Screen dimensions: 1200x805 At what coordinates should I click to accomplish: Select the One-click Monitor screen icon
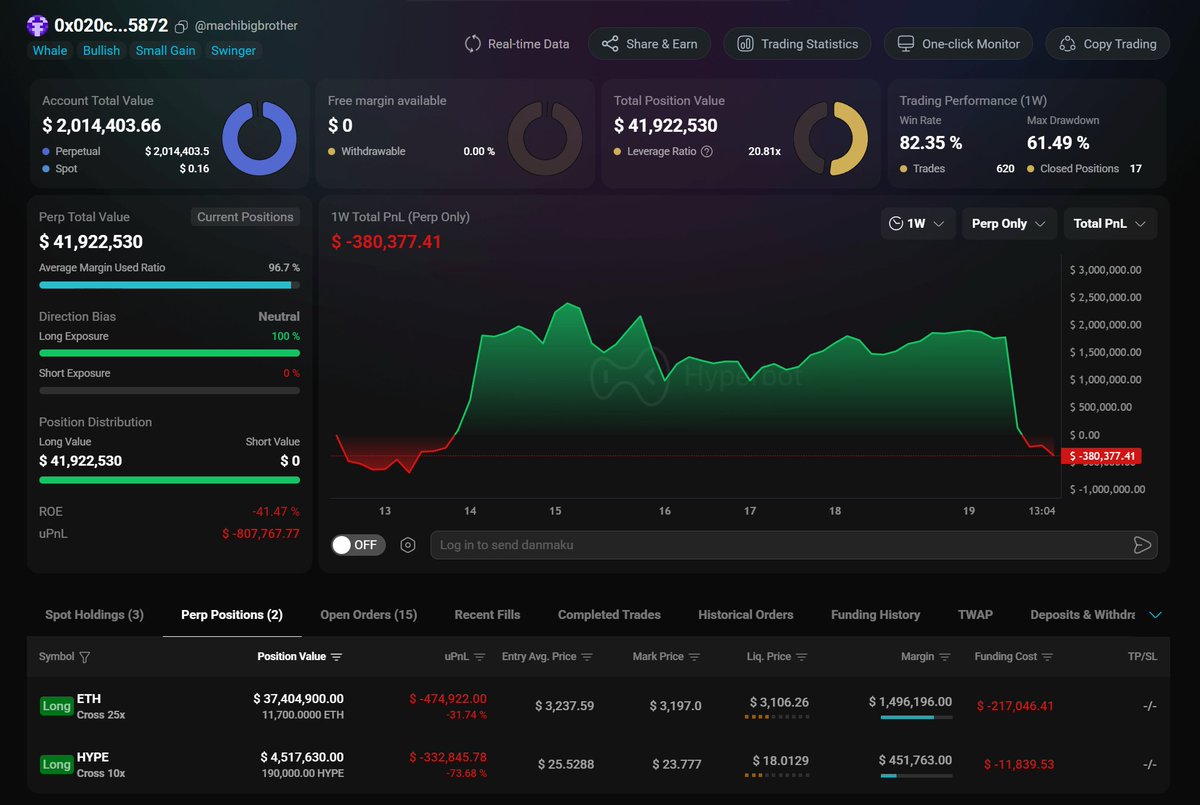pos(906,44)
